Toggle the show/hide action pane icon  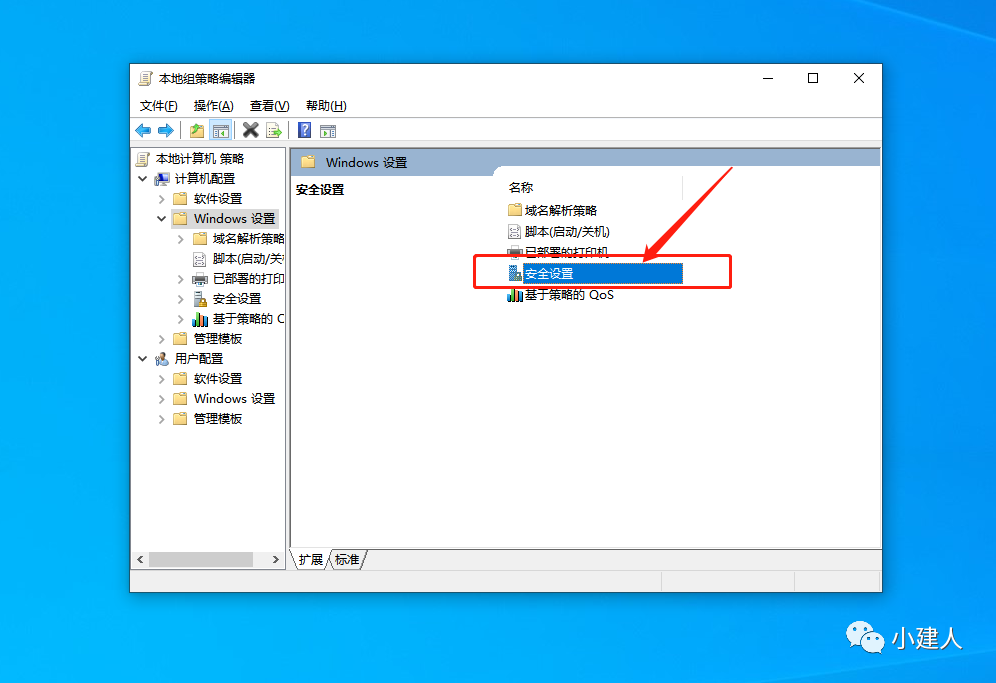pyautogui.click(x=328, y=131)
